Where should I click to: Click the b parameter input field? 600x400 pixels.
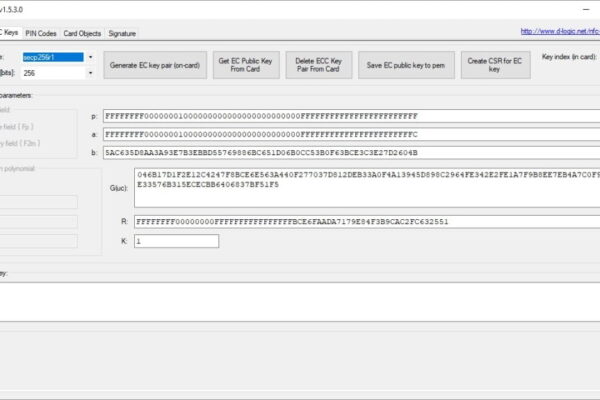coord(351,153)
